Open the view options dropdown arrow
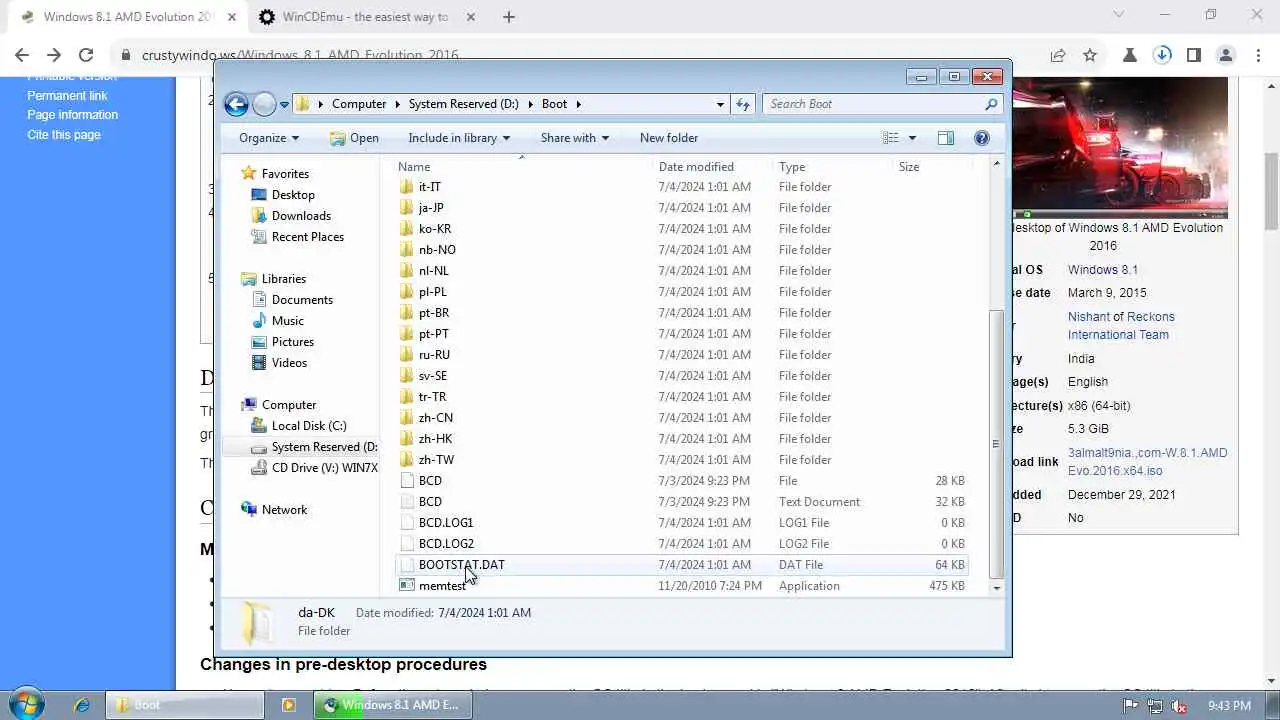1280x720 pixels. point(912,138)
